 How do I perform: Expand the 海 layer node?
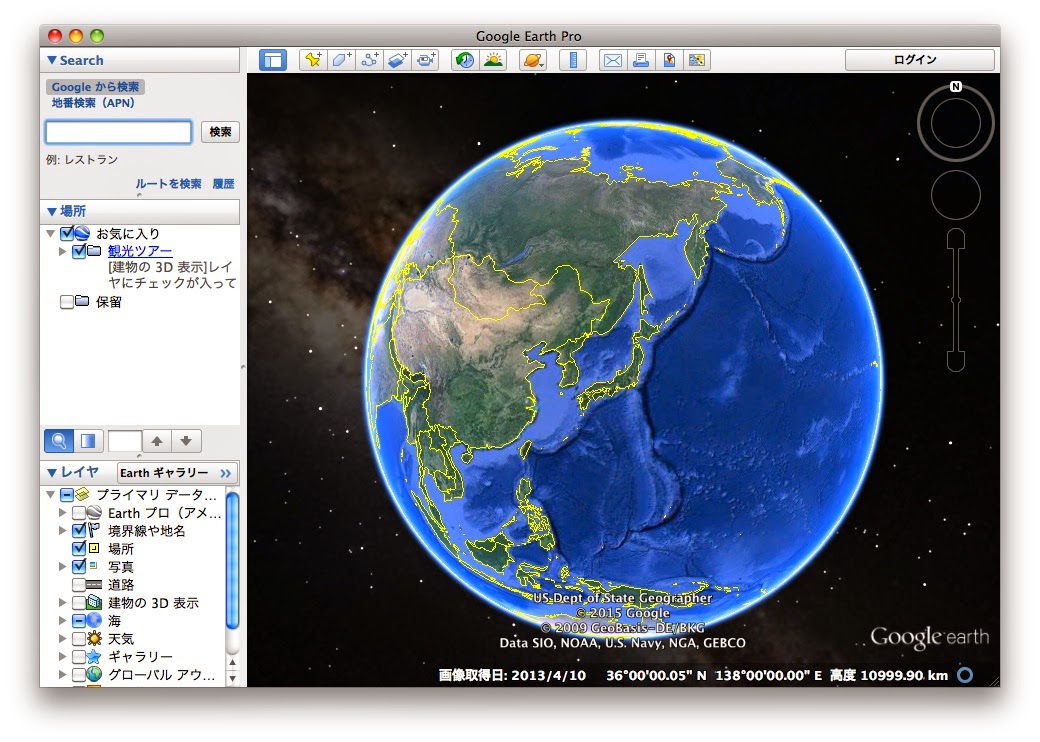point(62,621)
